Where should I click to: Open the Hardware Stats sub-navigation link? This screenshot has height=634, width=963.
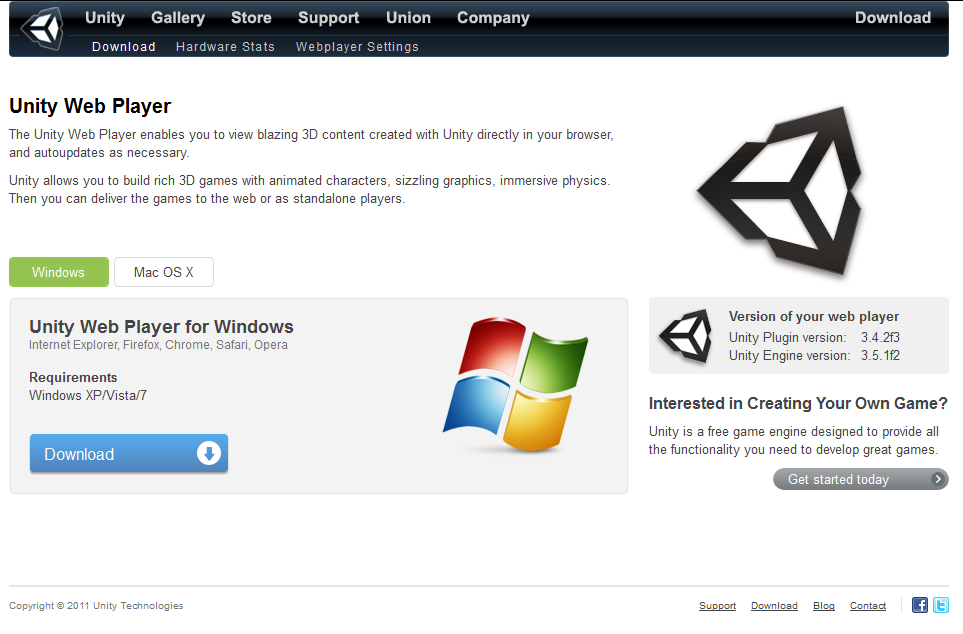click(x=225, y=47)
